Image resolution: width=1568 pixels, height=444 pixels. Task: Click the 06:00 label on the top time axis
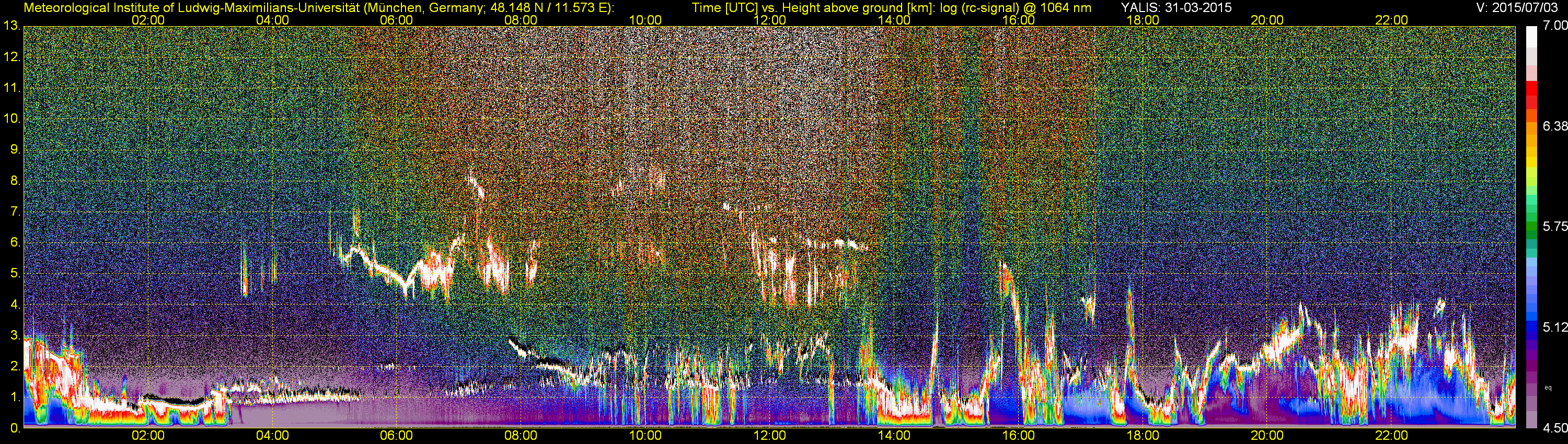point(396,20)
